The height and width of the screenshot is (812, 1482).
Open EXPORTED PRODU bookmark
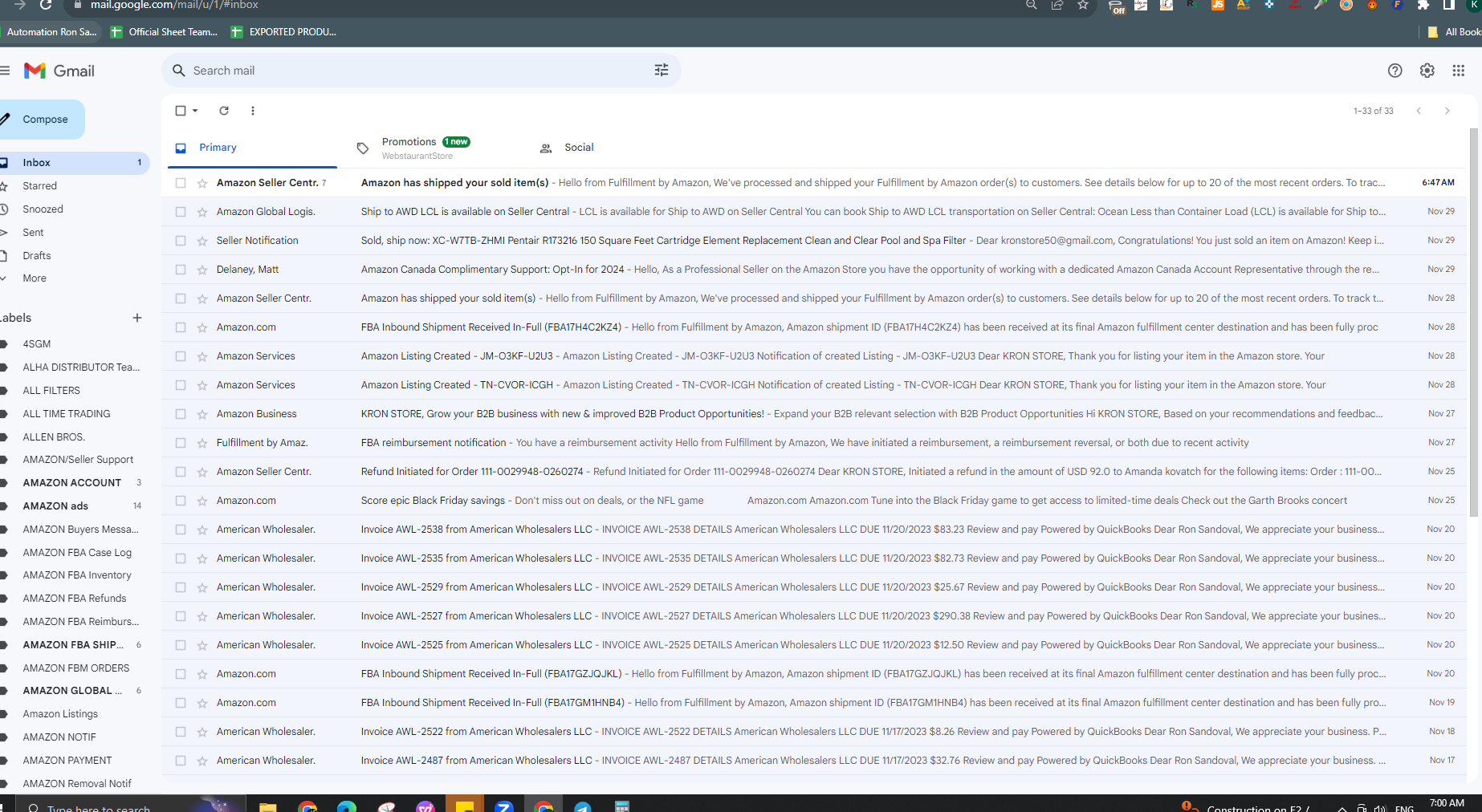pyautogui.click(x=284, y=32)
